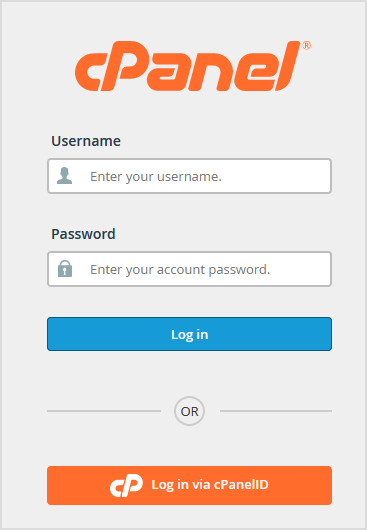Click the orange cPanel logo
Viewport: 367px width, 530px height.
pos(193,66)
